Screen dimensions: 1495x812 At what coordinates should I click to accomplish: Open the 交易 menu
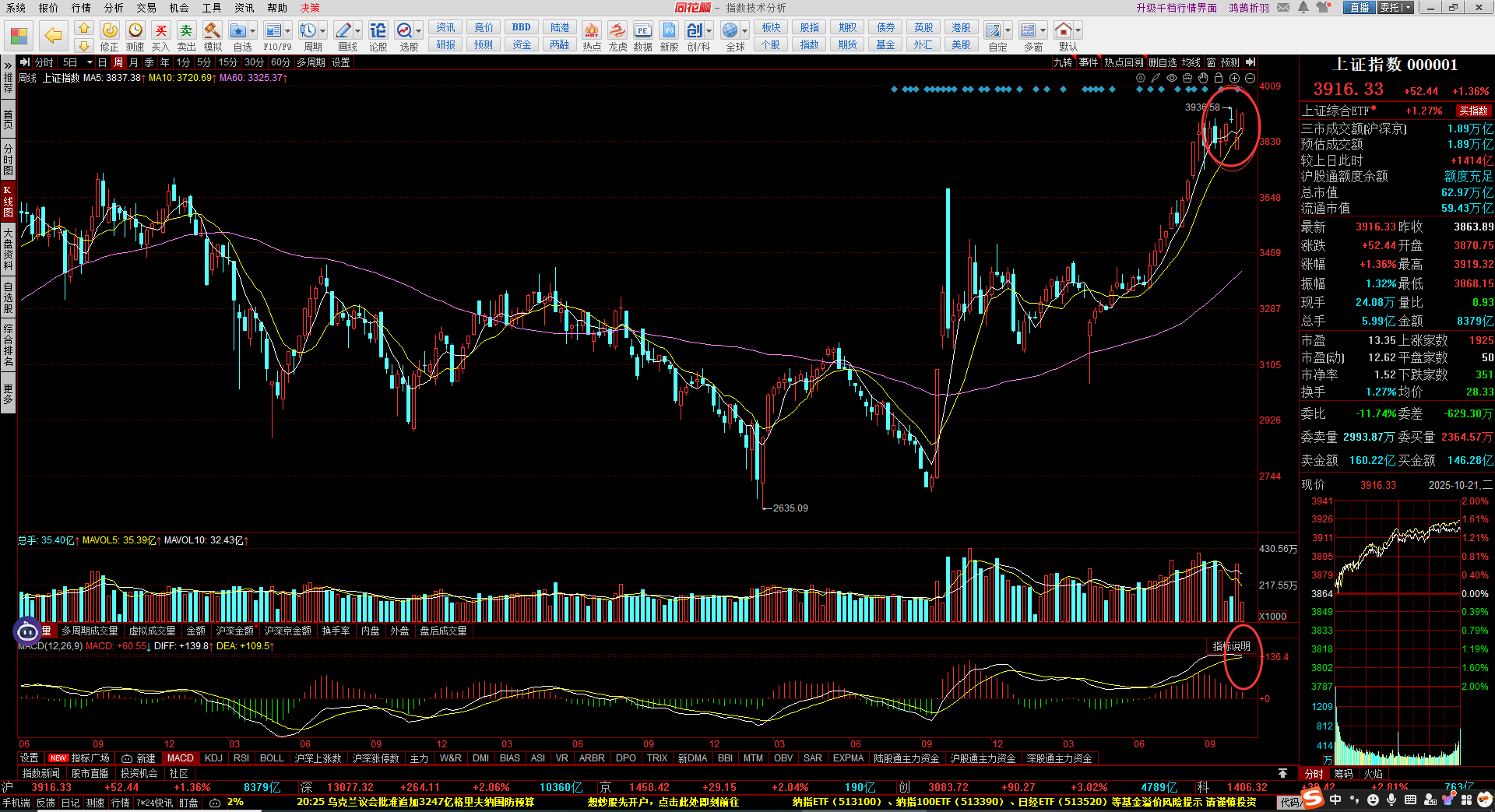146,8
